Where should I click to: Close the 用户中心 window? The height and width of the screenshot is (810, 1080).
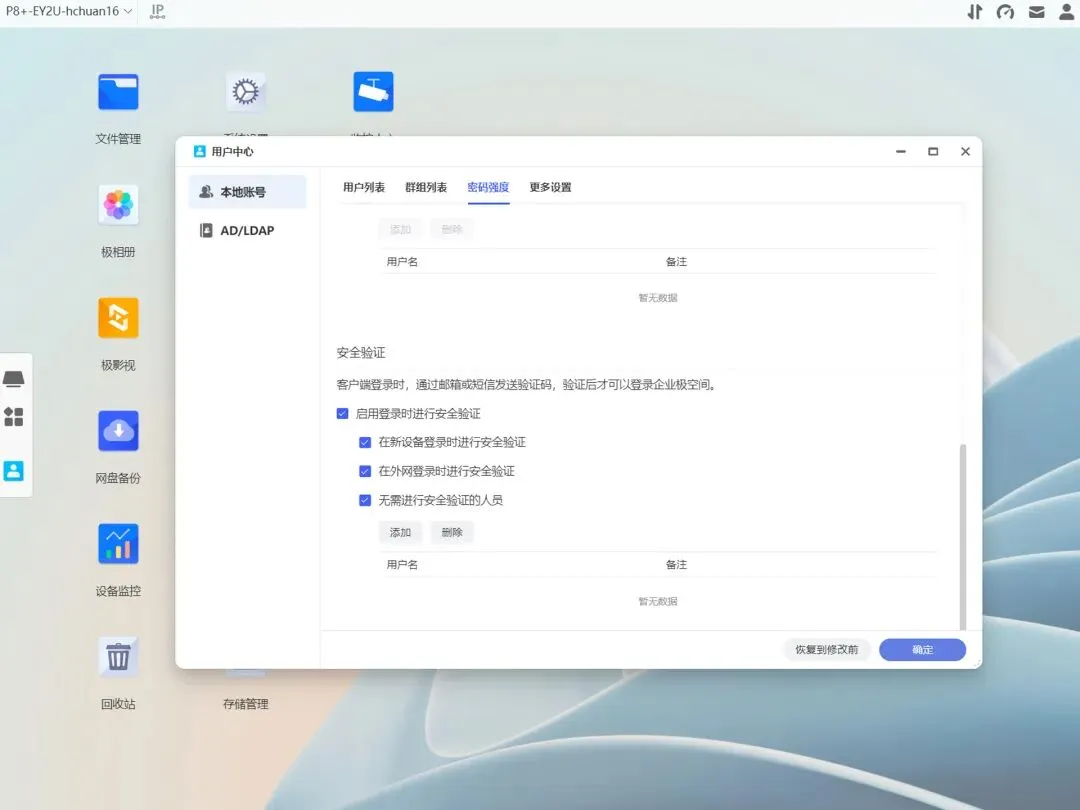pos(965,152)
